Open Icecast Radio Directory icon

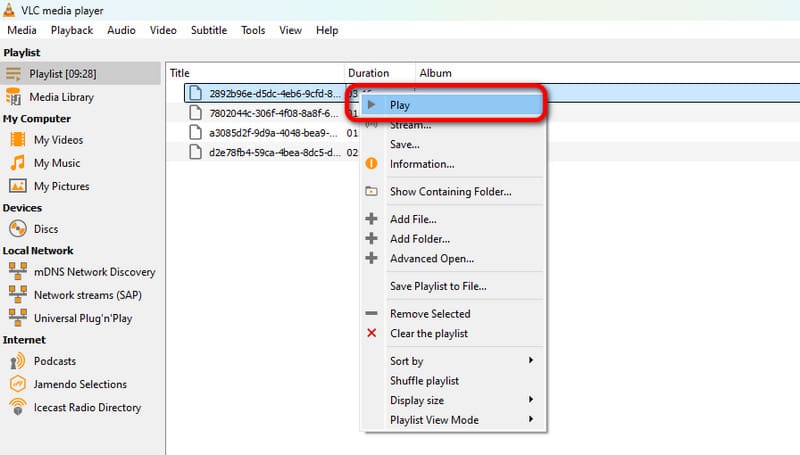[16, 407]
